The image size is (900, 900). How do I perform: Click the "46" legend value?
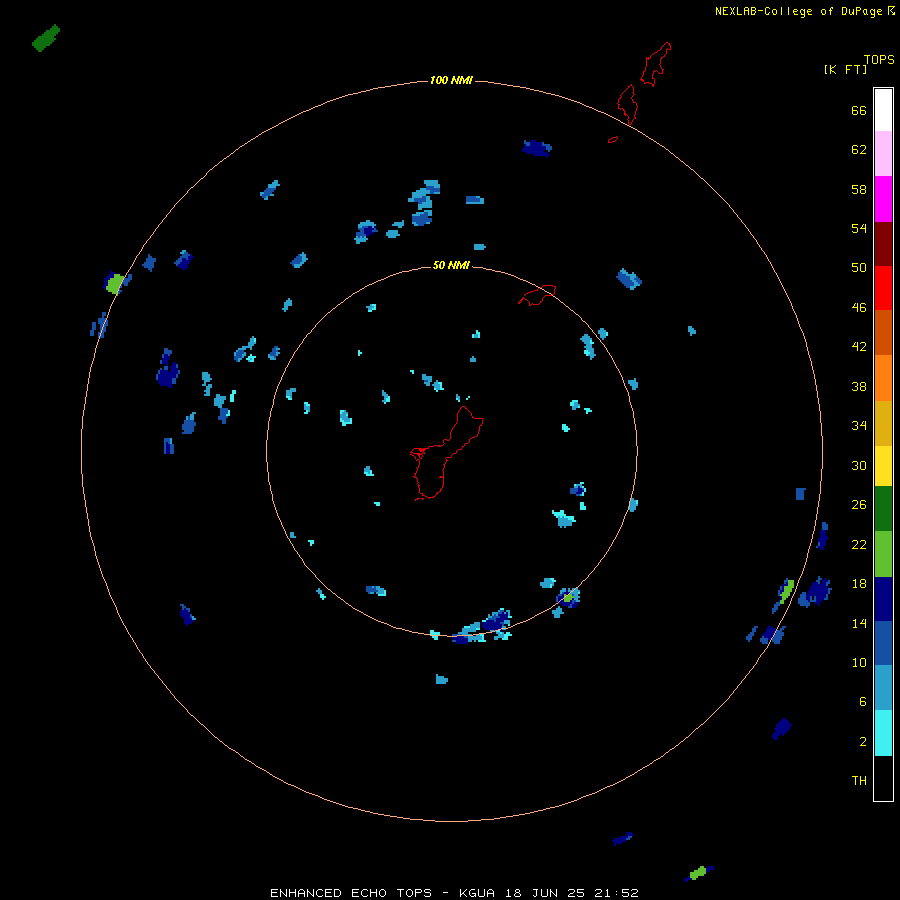tap(859, 308)
